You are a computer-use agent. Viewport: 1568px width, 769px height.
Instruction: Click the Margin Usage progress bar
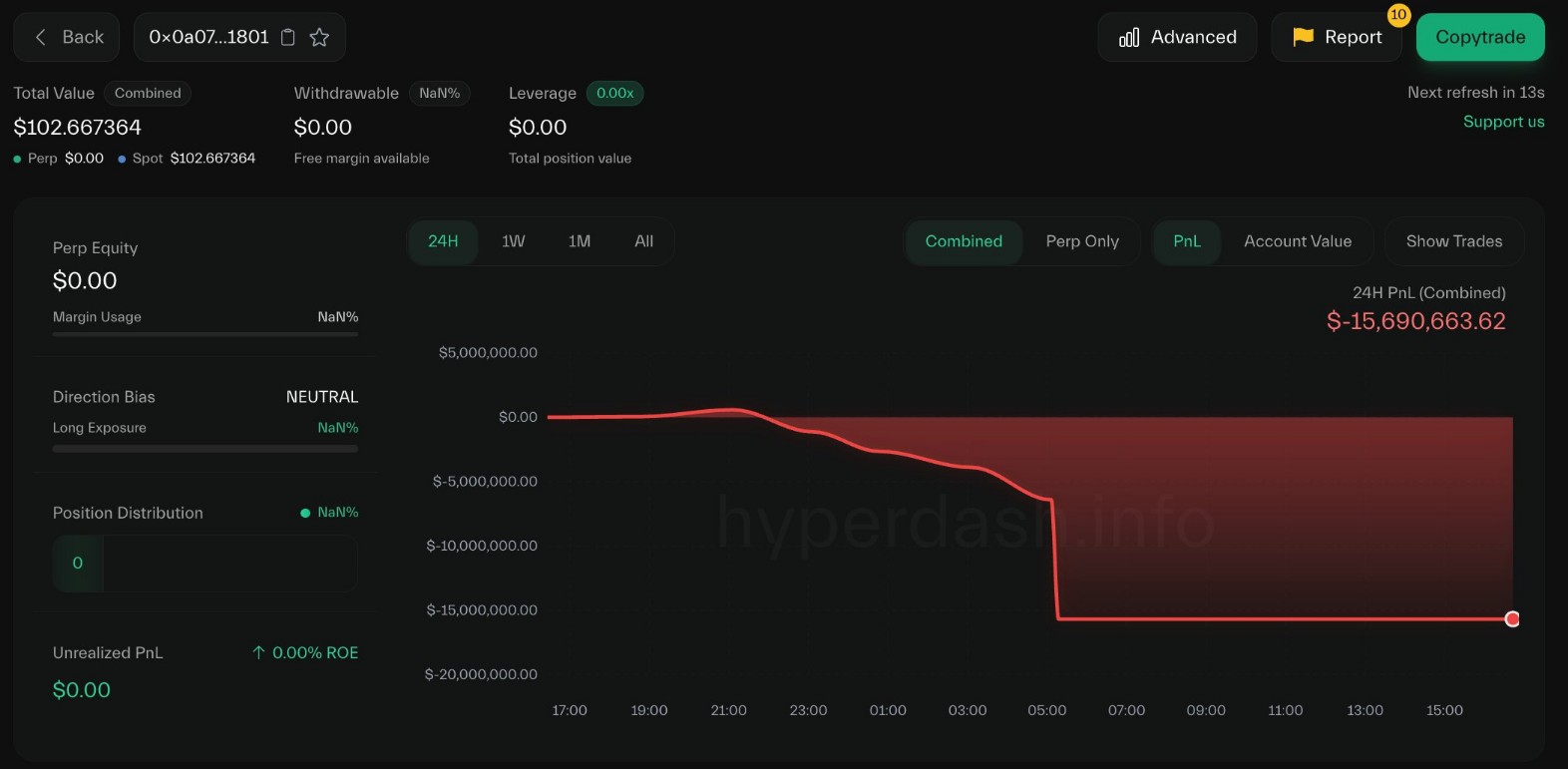(205, 334)
